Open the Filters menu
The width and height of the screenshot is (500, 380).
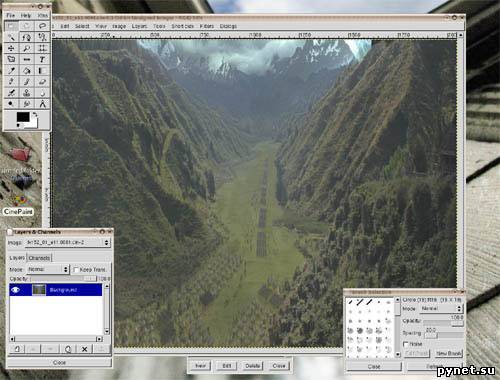207,26
